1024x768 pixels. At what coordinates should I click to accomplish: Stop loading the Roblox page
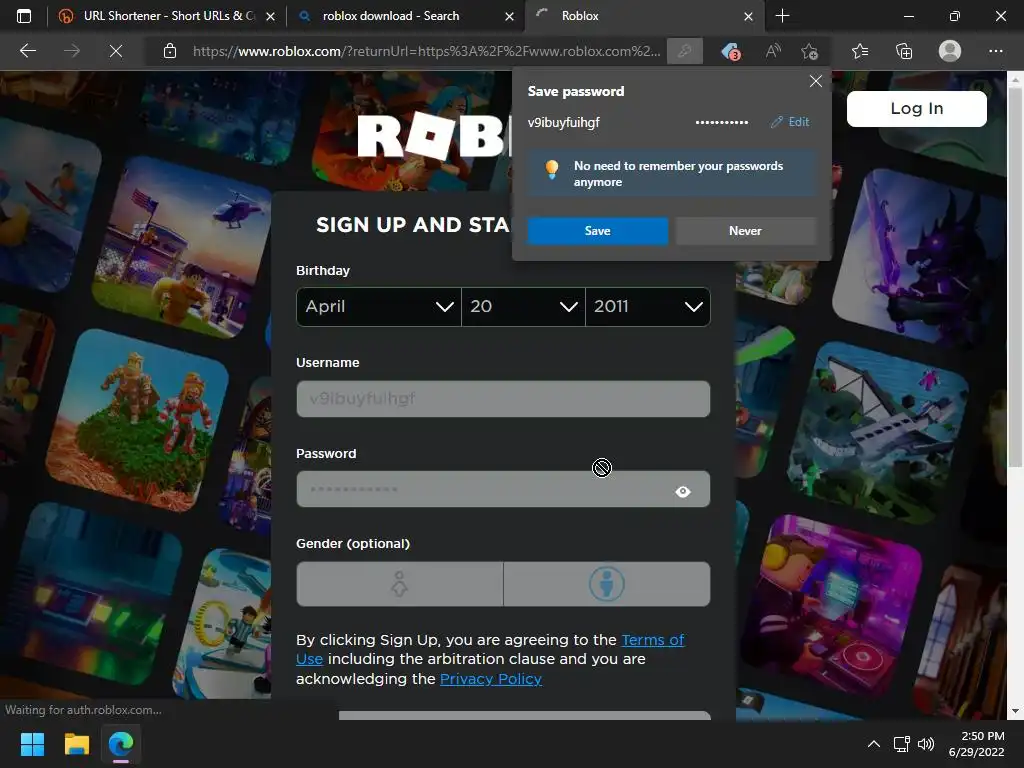[116, 51]
